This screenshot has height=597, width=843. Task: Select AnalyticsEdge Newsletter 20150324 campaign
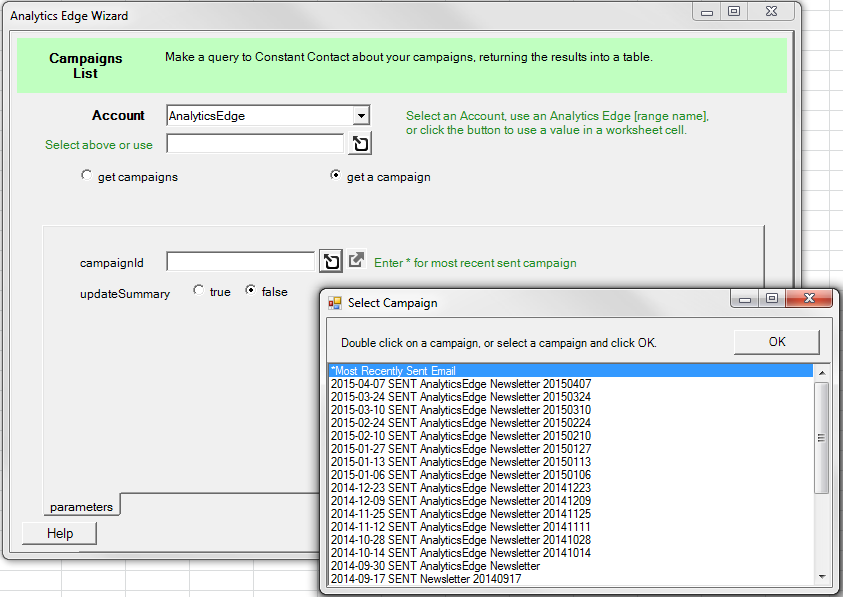point(570,397)
